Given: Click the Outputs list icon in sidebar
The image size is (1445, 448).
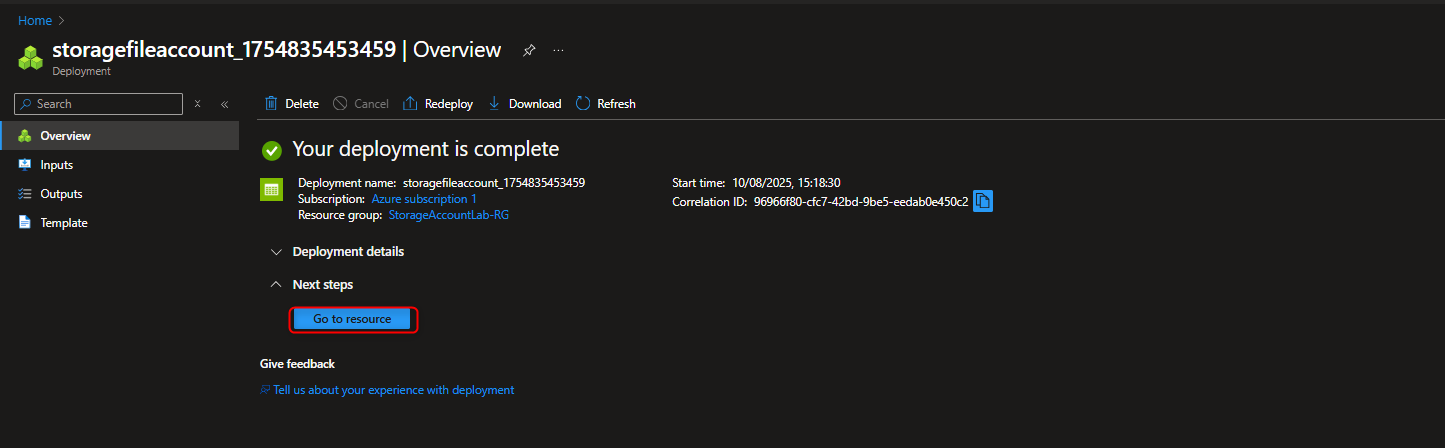Looking at the screenshot, I should click(25, 194).
